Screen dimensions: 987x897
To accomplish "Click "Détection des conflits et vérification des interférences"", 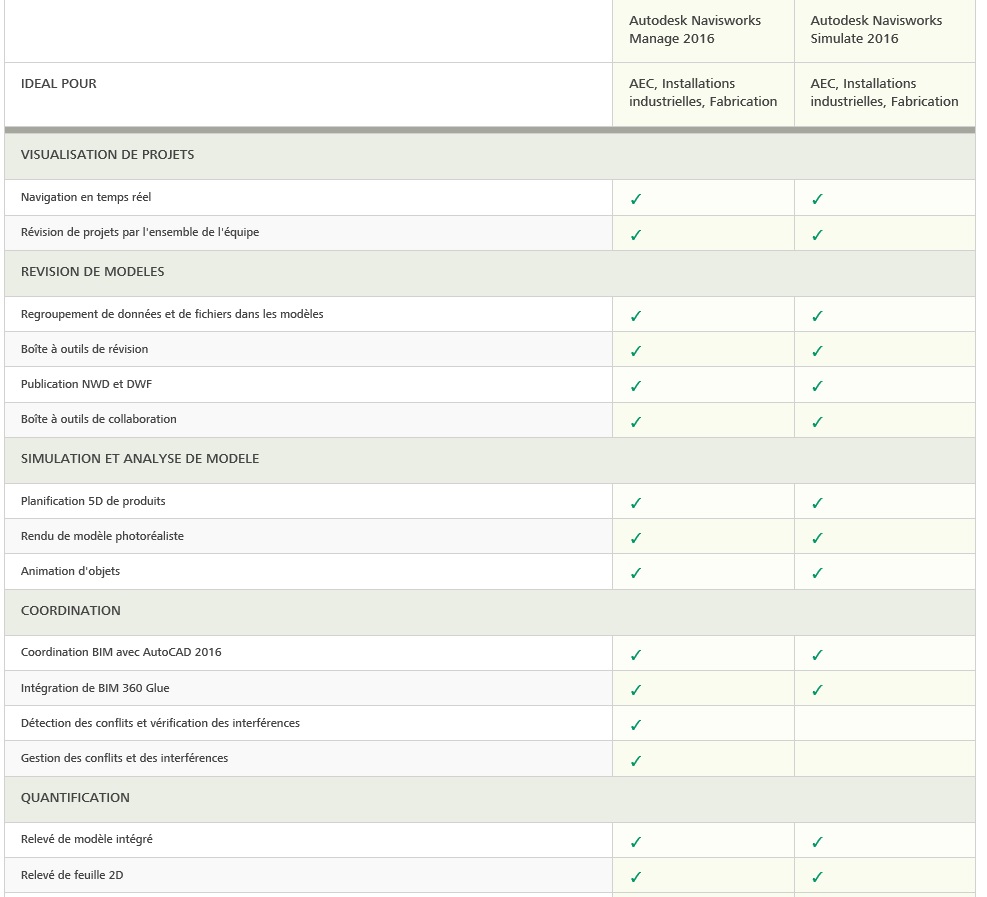I will pyautogui.click(x=160, y=723).
